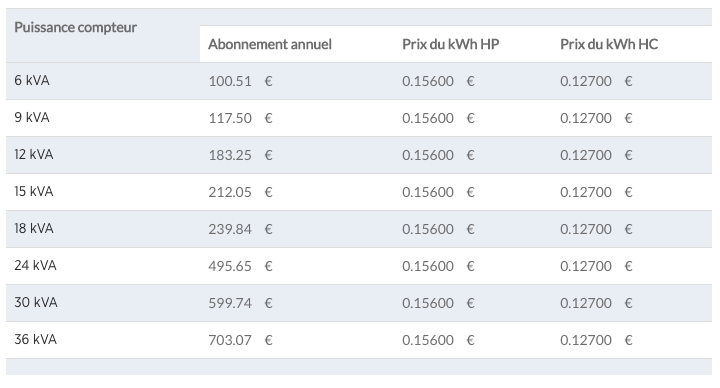Click the 183.25 annual subscription cell
720x388 pixels.
[230, 155]
